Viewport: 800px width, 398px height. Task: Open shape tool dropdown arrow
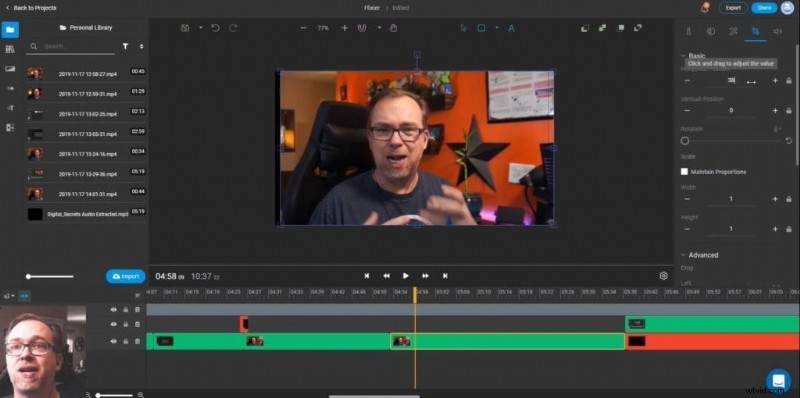click(496, 28)
